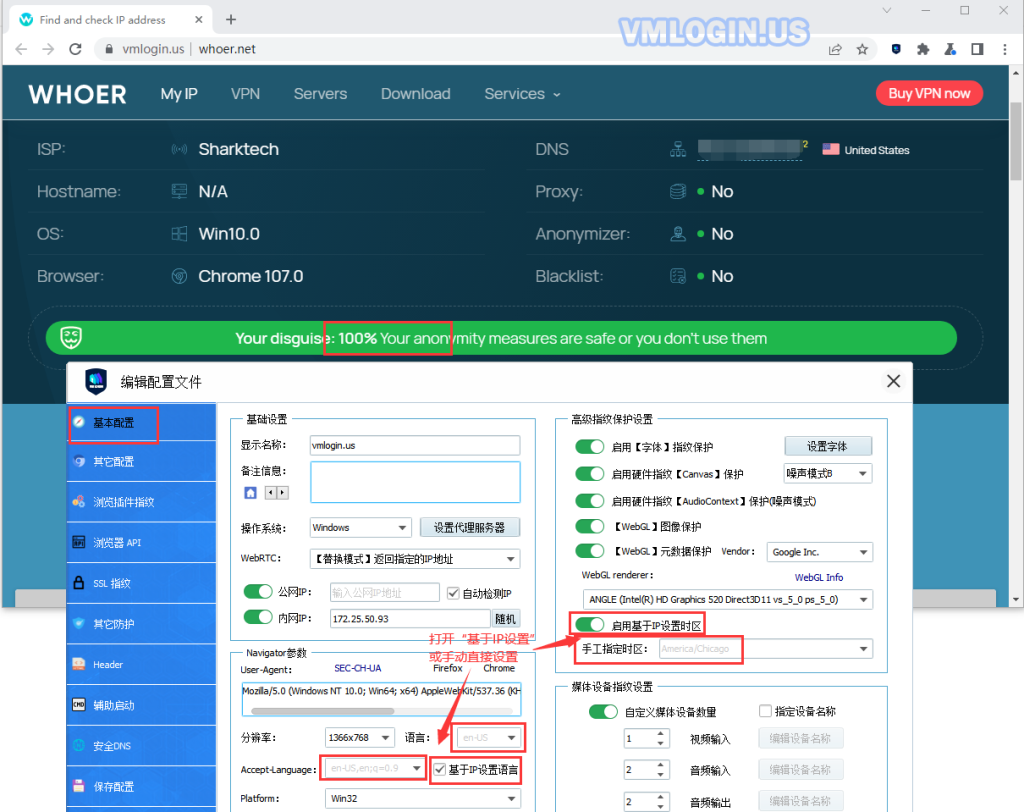Reload the whoer.net page
The width and height of the screenshot is (1024, 812).
(75, 49)
